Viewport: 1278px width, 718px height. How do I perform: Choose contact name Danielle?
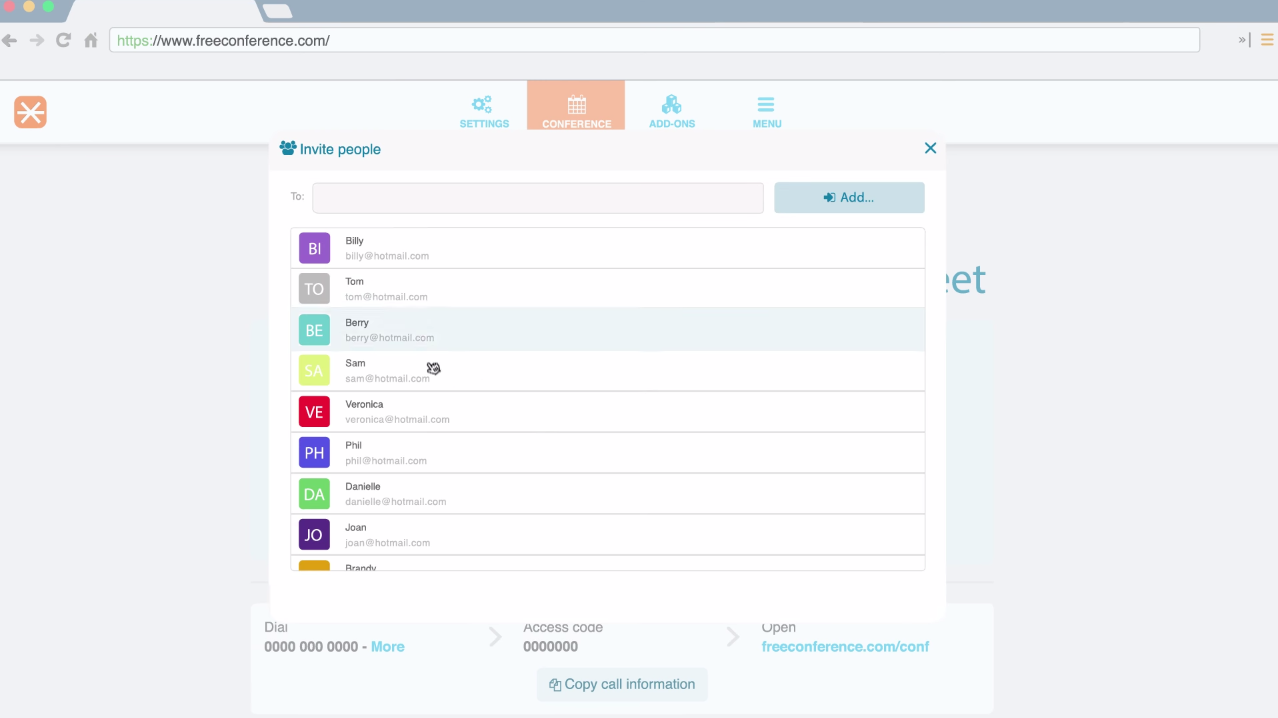click(363, 487)
